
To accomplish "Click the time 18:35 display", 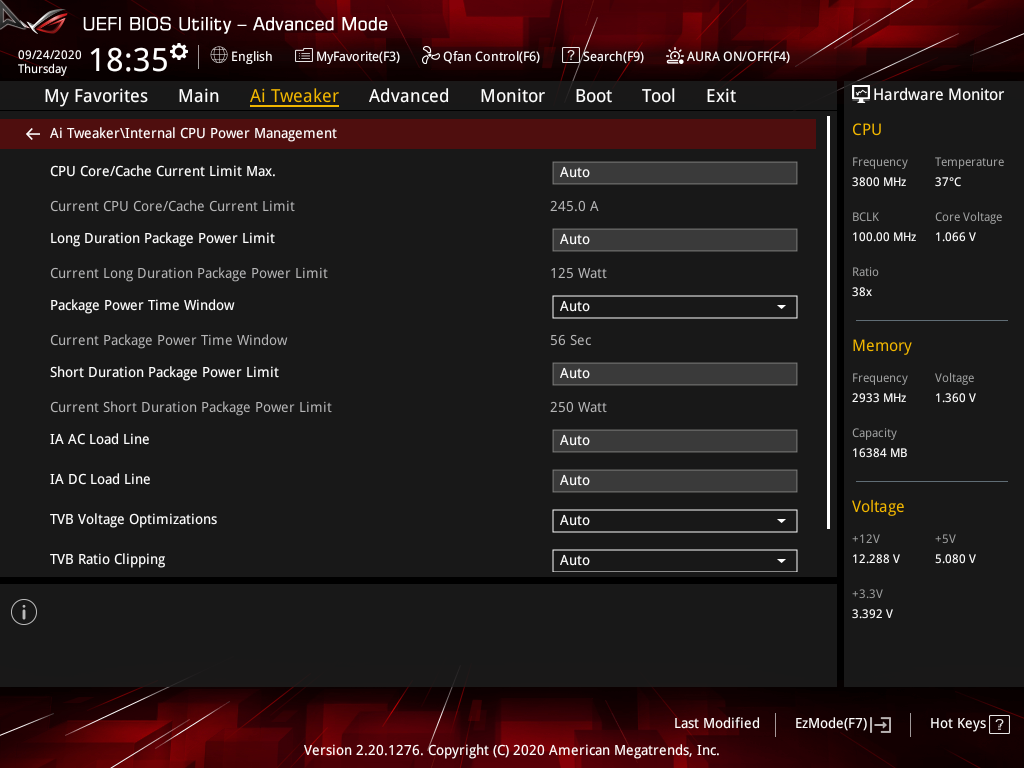I will pyautogui.click(x=129, y=60).
